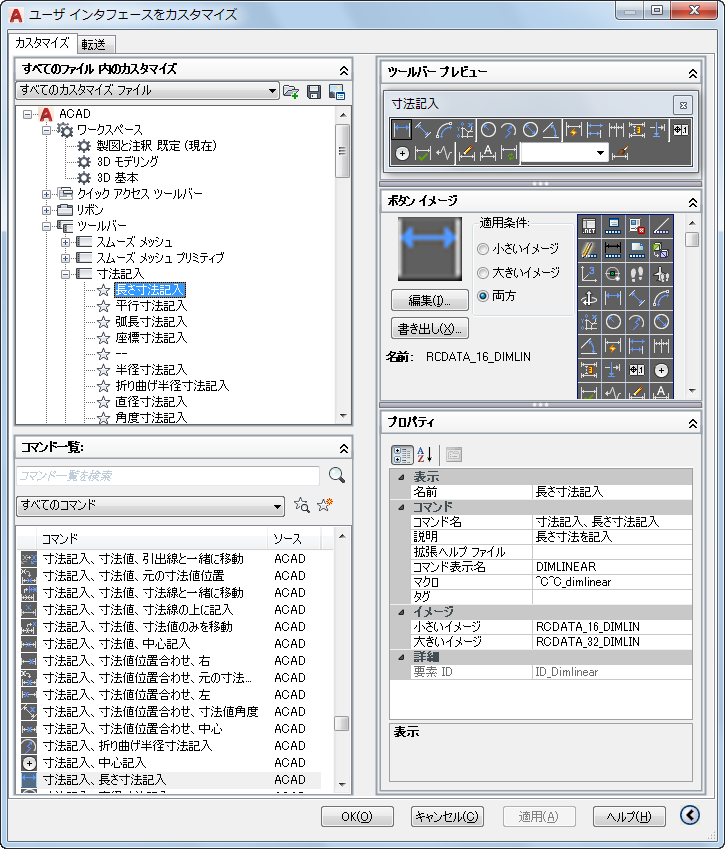Collapse the プロパティ panel
725x849 pixels.
coord(693,423)
